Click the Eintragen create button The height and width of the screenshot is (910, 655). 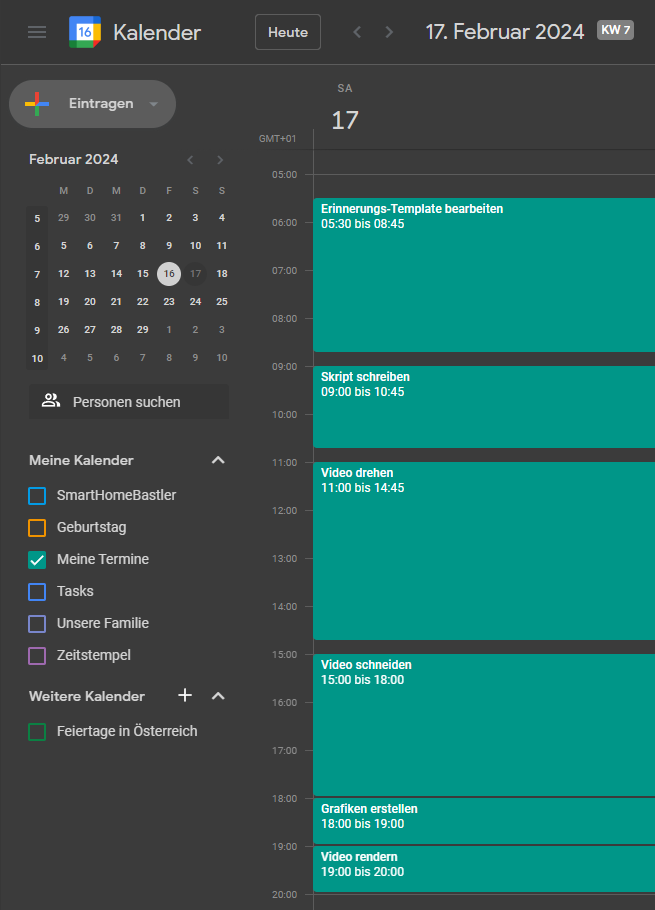tap(92, 104)
